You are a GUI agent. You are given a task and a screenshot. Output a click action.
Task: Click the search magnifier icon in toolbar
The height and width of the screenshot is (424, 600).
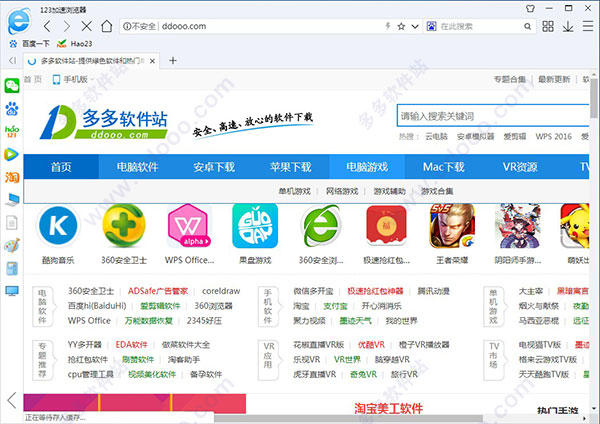click(527, 26)
